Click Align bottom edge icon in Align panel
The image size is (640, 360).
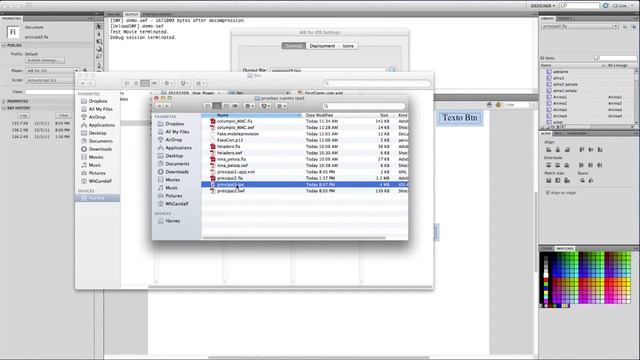[600, 150]
